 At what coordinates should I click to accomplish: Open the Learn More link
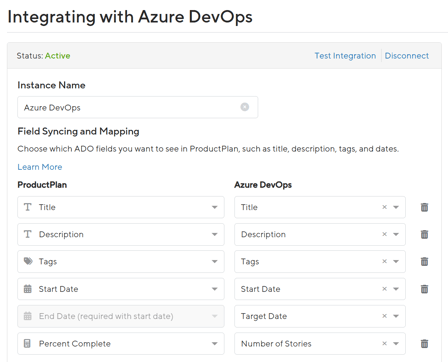(40, 167)
